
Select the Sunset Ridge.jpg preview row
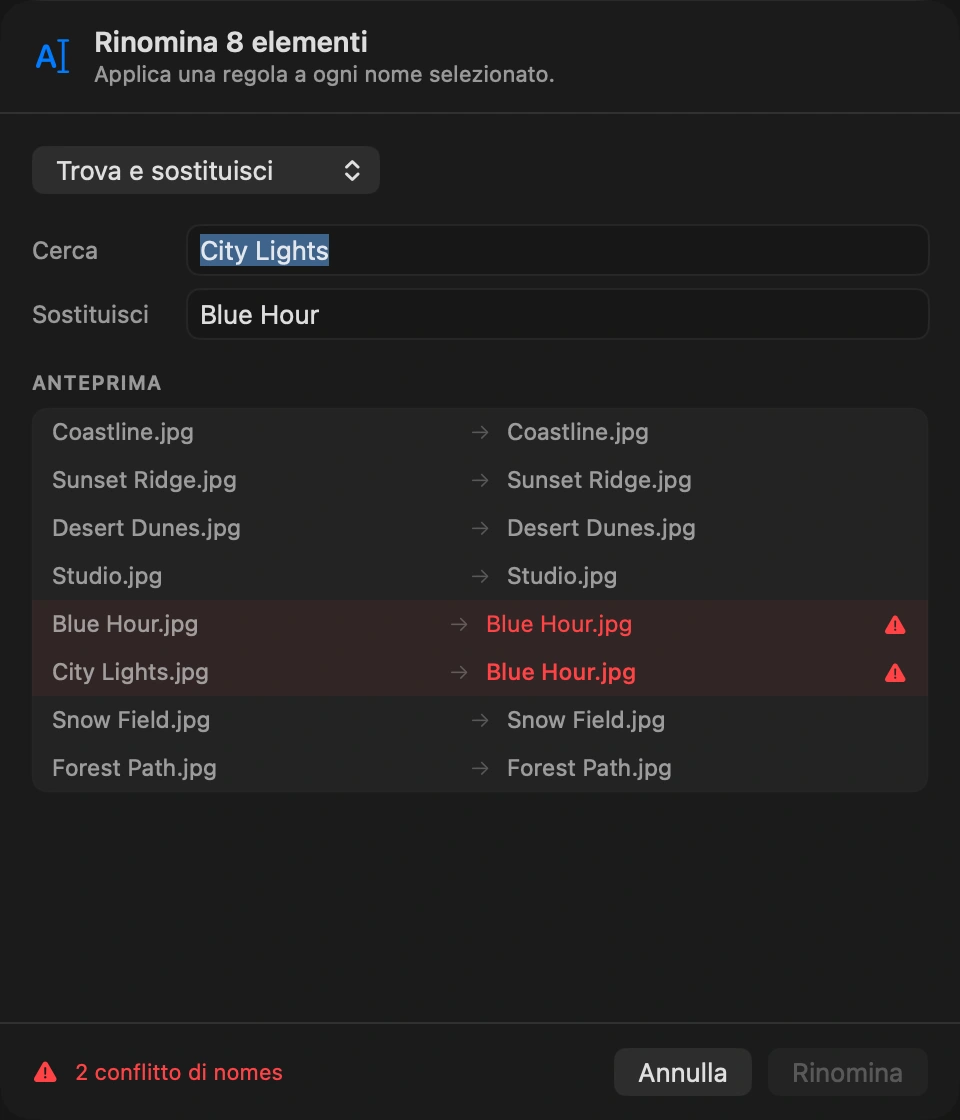click(x=480, y=480)
